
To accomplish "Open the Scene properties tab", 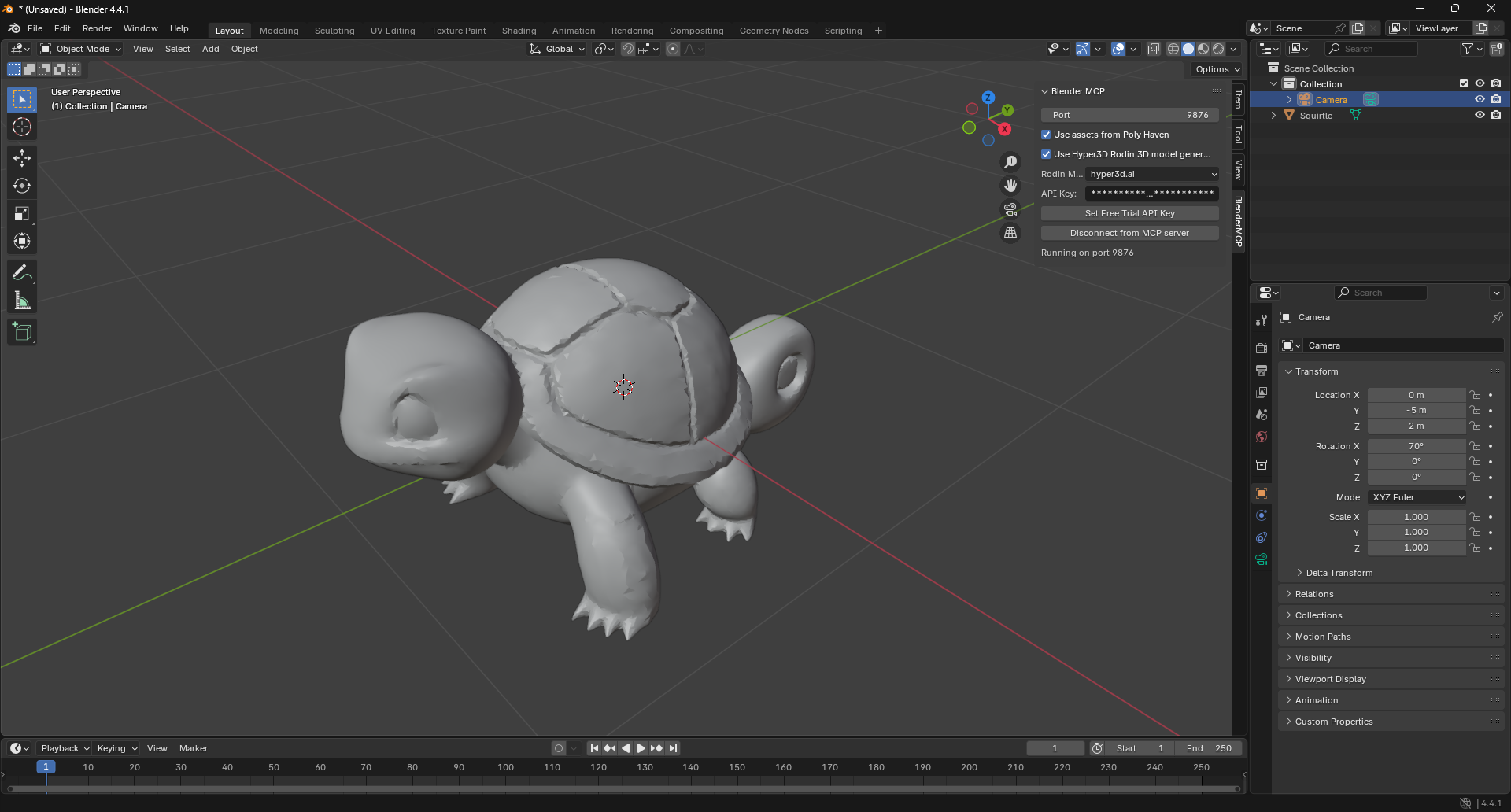I will click(1262, 414).
